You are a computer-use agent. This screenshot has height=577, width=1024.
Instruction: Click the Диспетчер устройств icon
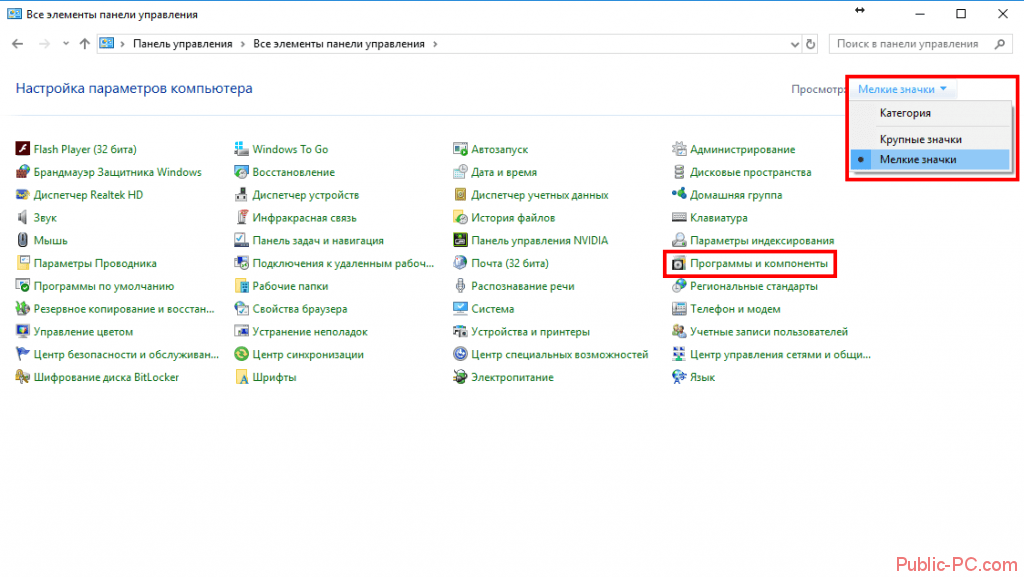pyautogui.click(x=242, y=195)
